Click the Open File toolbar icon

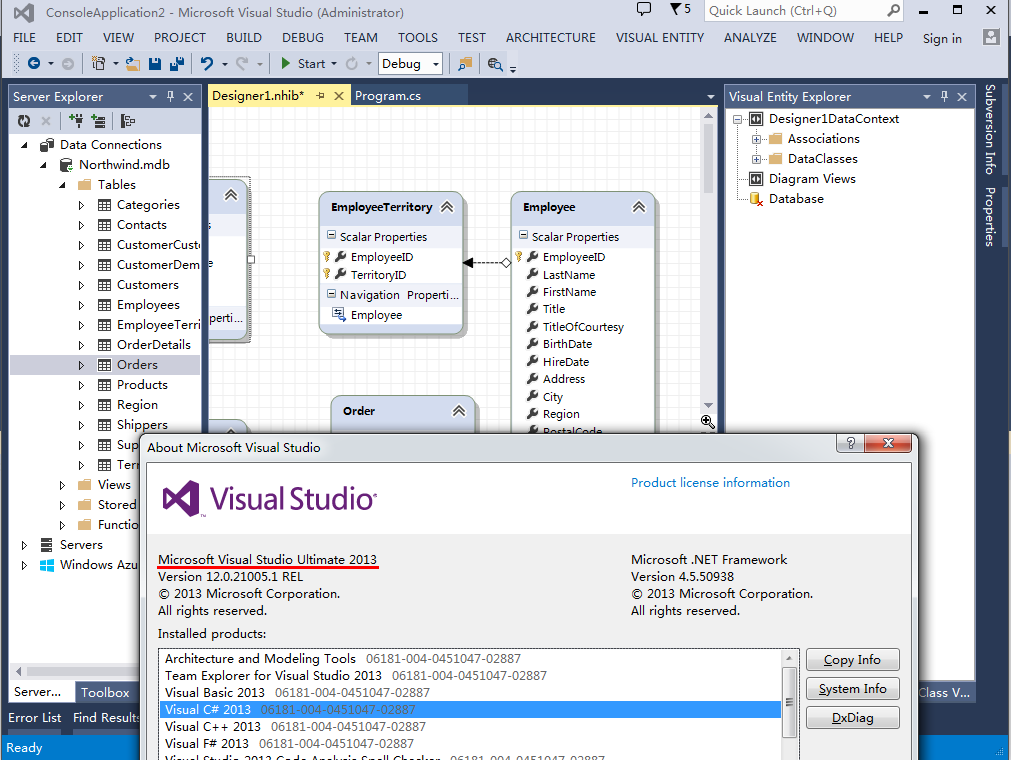click(133, 63)
